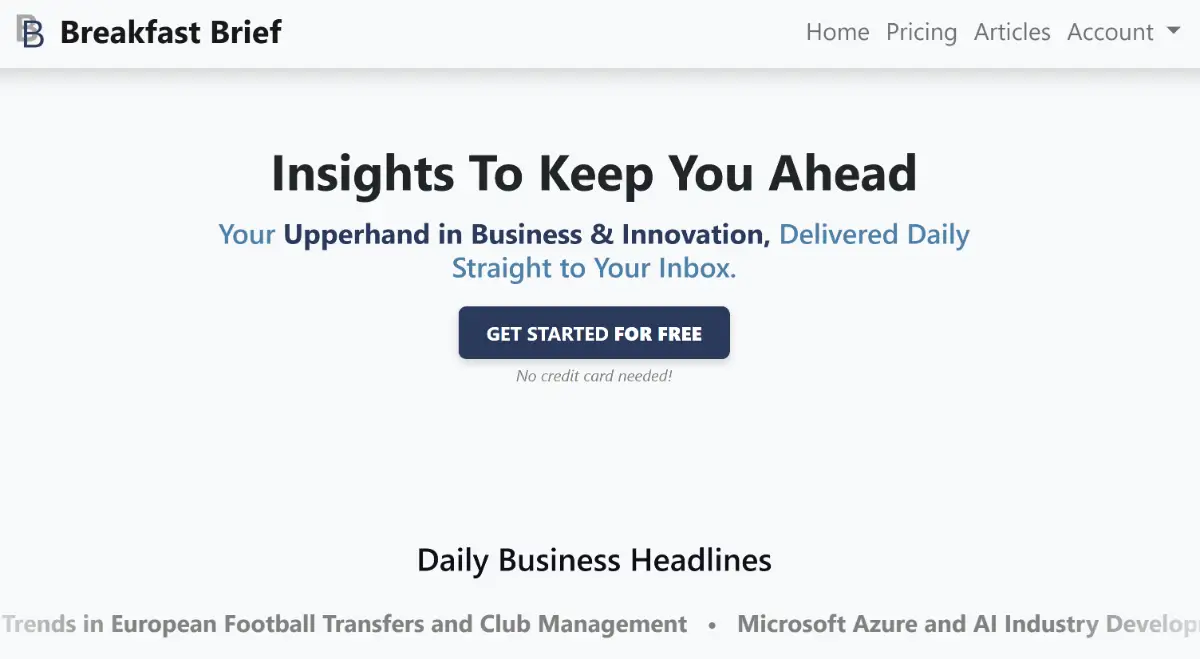
Task: Click the tagline's first word 'Your'
Action: pyautogui.click(x=247, y=235)
